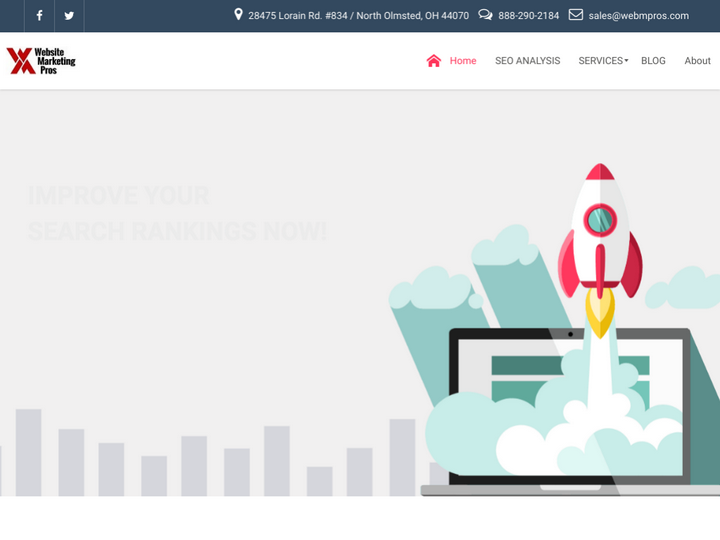Click the Website Marketing Pros logo text
The image size is (720, 540).
tap(55, 61)
